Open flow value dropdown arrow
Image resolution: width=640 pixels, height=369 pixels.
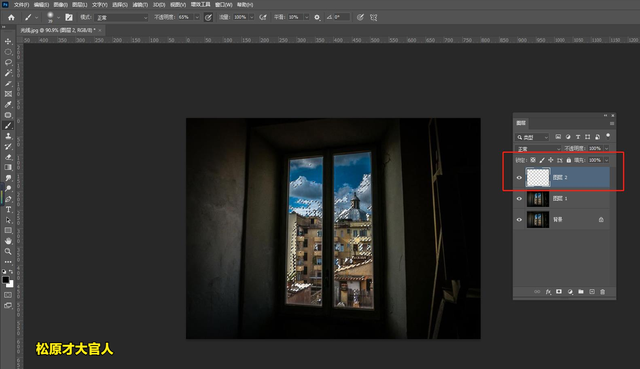[x=251, y=17]
